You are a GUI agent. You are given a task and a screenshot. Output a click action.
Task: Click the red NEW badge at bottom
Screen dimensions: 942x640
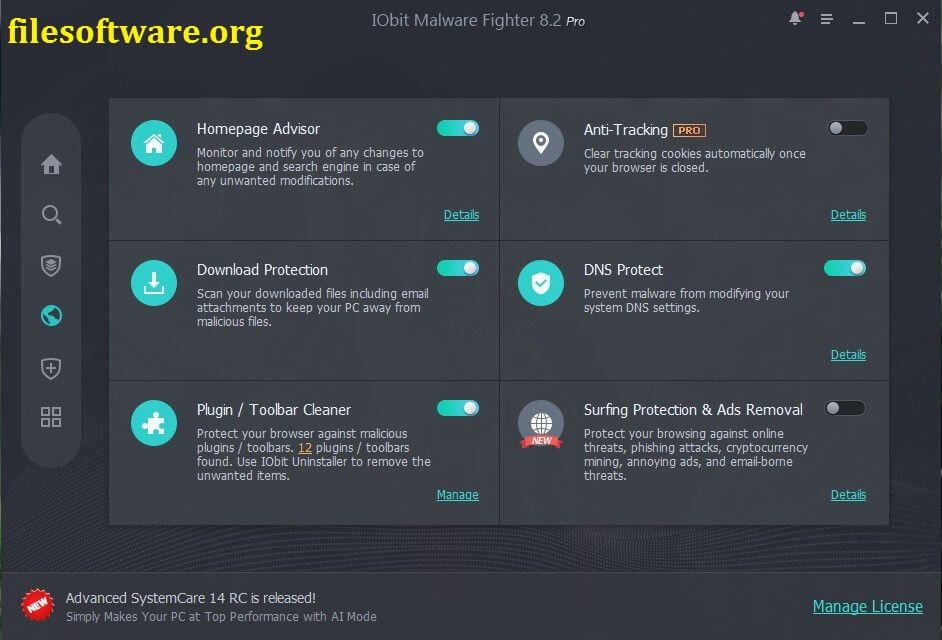[x=37, y=605]
